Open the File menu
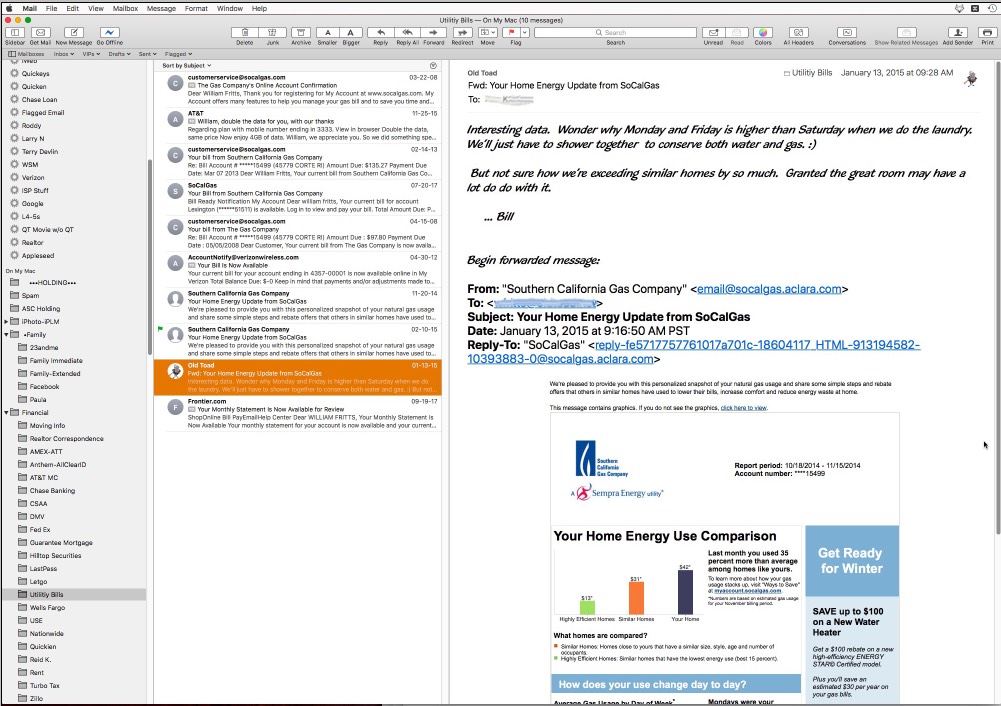Image resolution: width=1001 pixels, height=706 pixels. [x=52, y=8]
